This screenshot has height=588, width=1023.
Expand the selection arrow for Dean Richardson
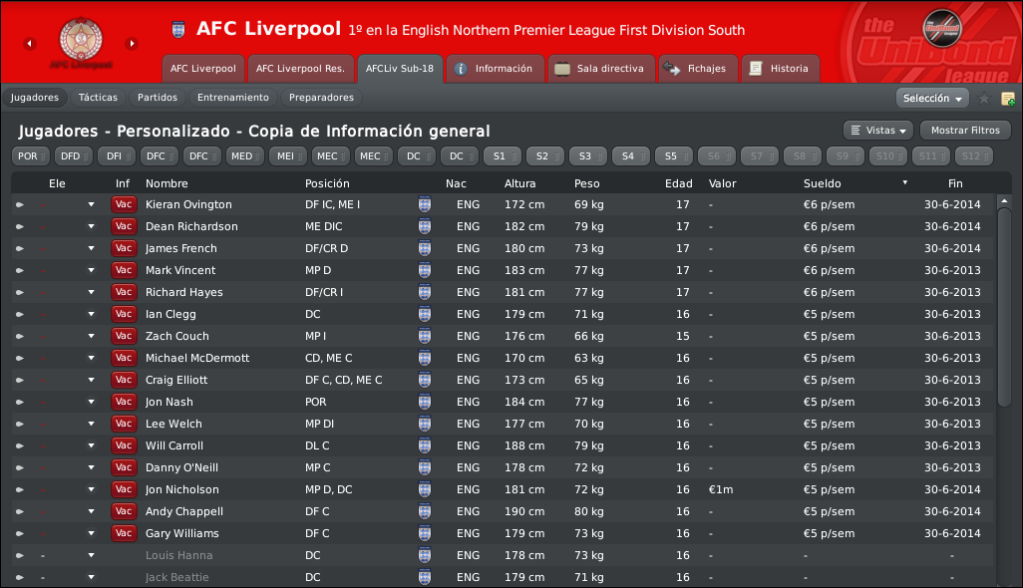(91, 226)
